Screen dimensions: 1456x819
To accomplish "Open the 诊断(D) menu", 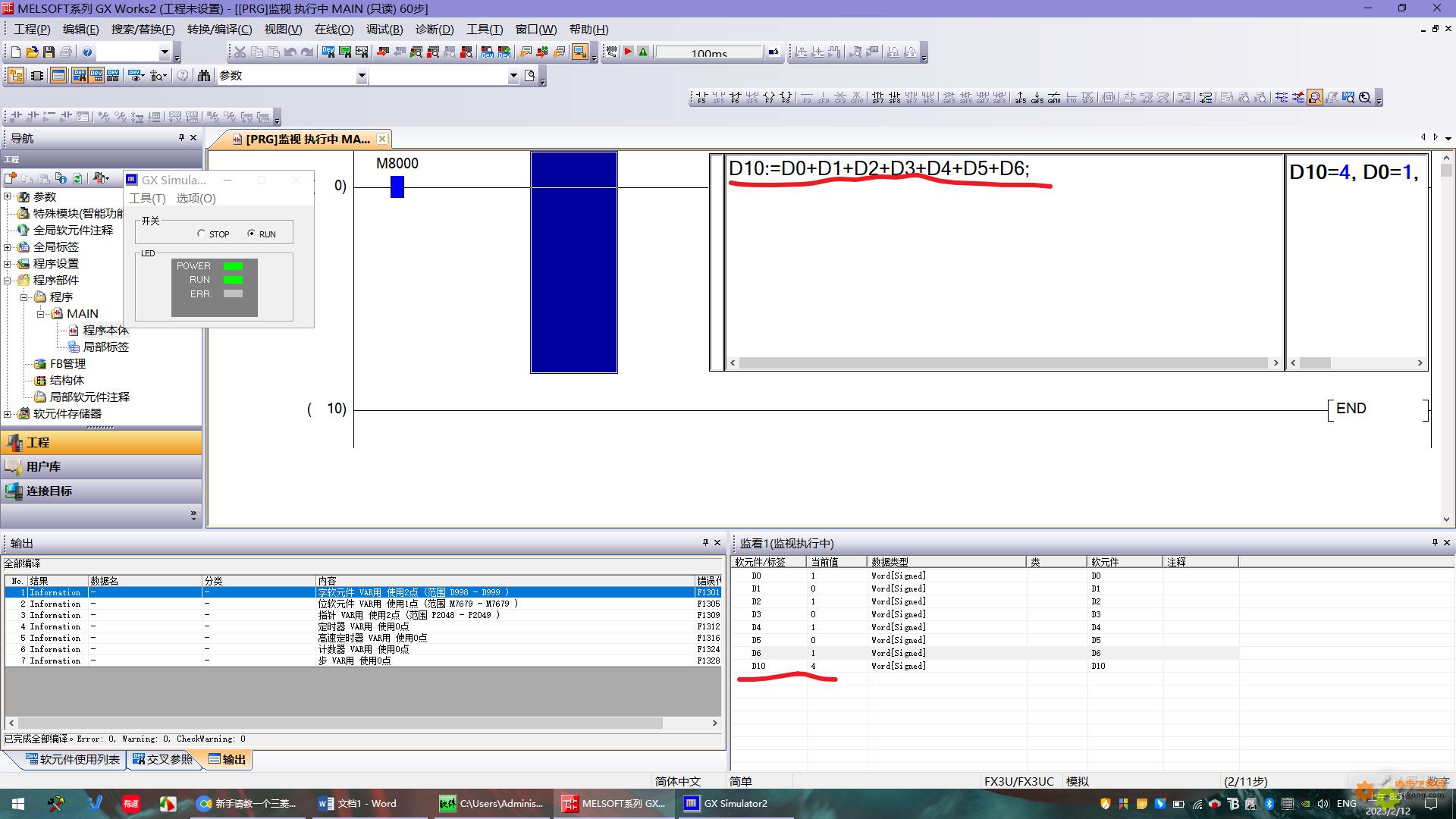I will [435, 30].
